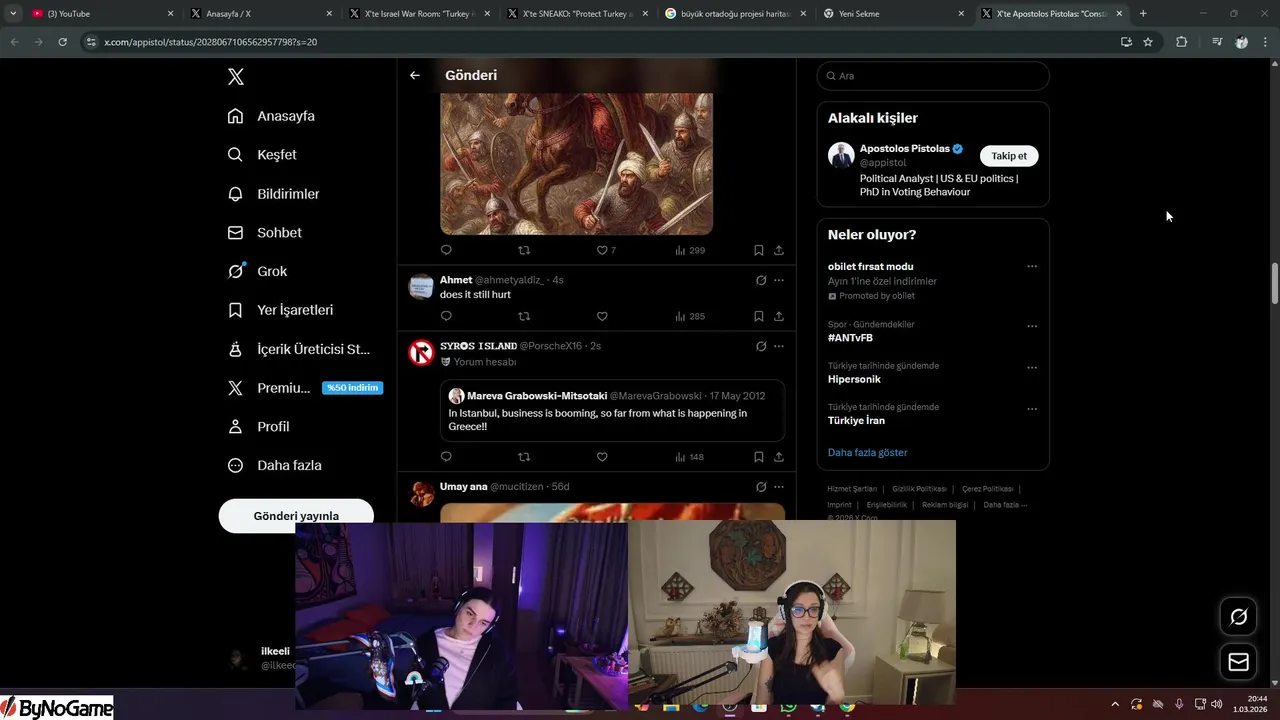Expand Daha fazla menu
1280x720 pixels.
coord(274,465)
